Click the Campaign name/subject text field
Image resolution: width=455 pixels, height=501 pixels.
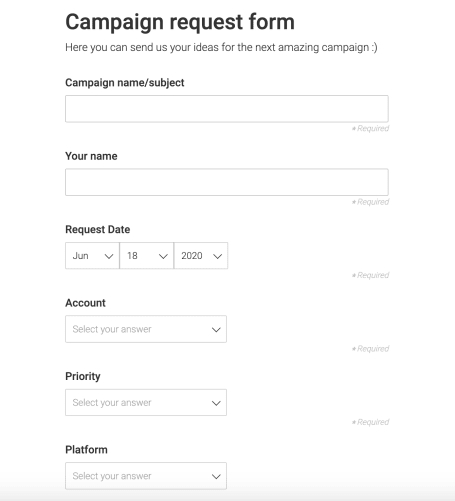(x=227, y=109)
